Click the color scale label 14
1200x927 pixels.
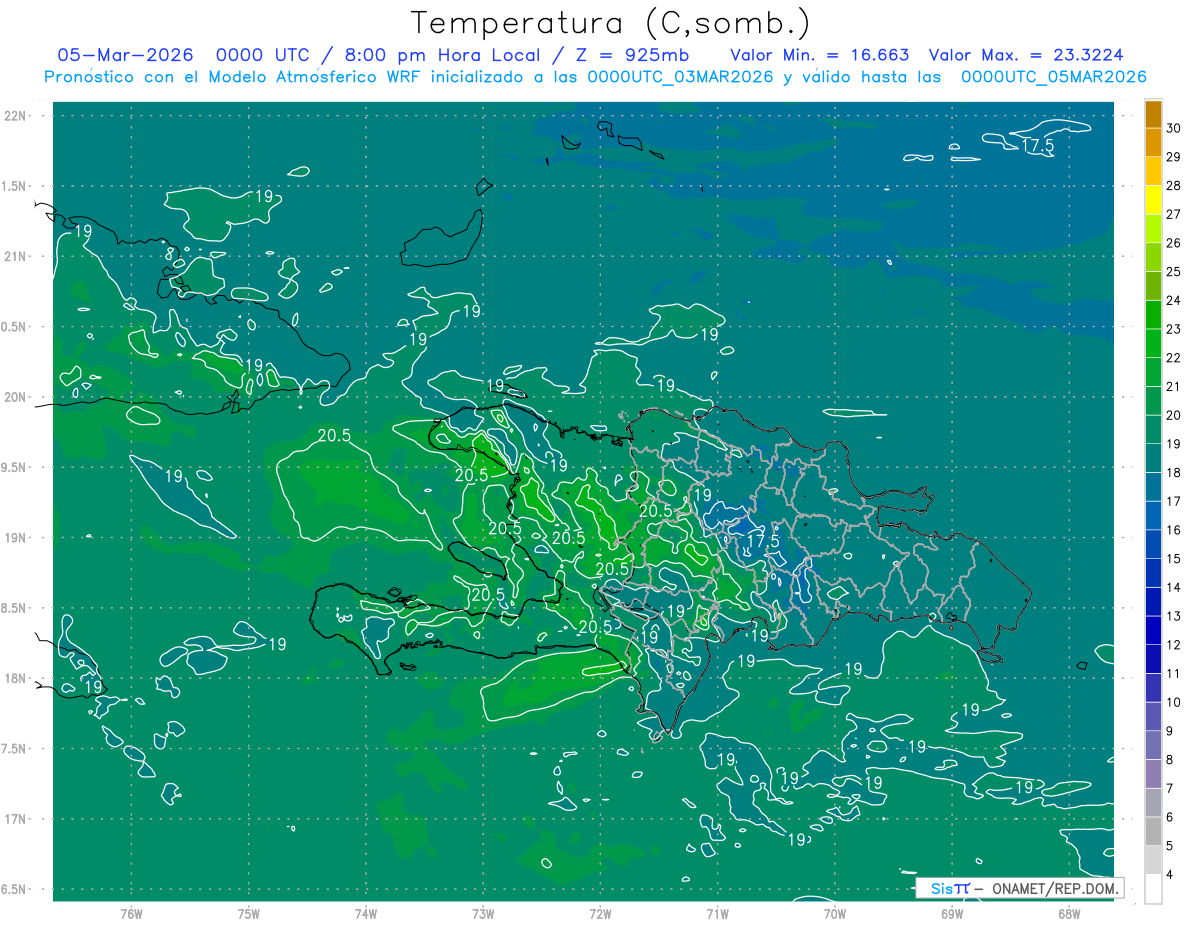[x=1174, y=587]
